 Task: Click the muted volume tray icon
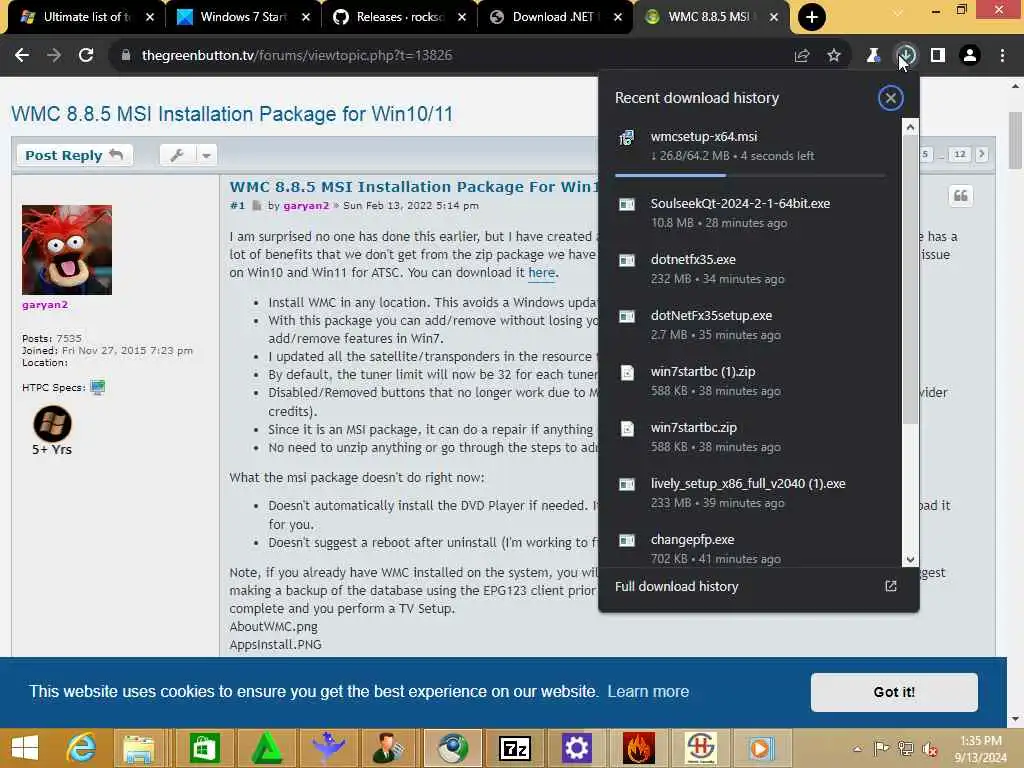[x=930, y=748]
